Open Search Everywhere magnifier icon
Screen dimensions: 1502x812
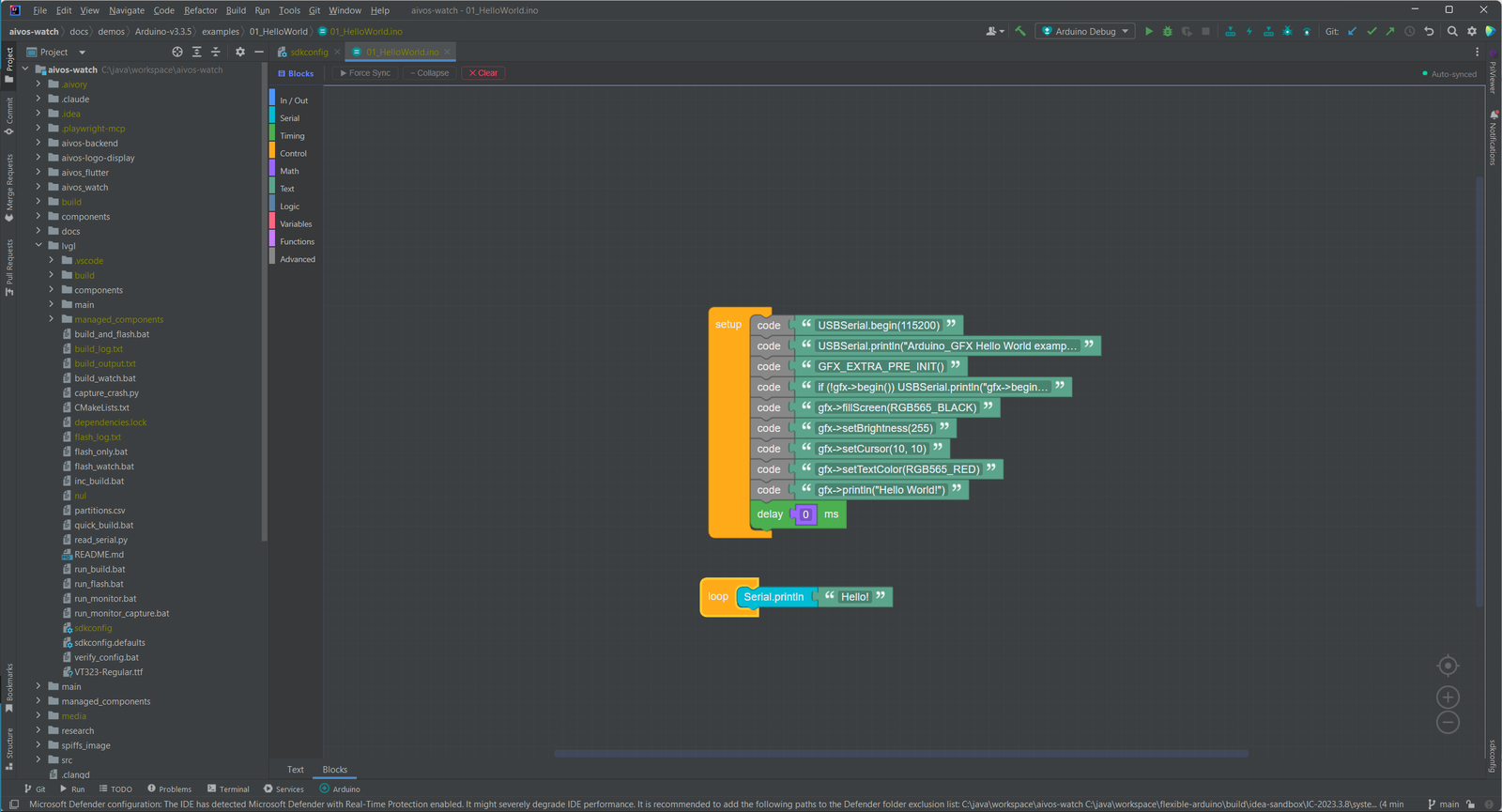(1452, 31)
